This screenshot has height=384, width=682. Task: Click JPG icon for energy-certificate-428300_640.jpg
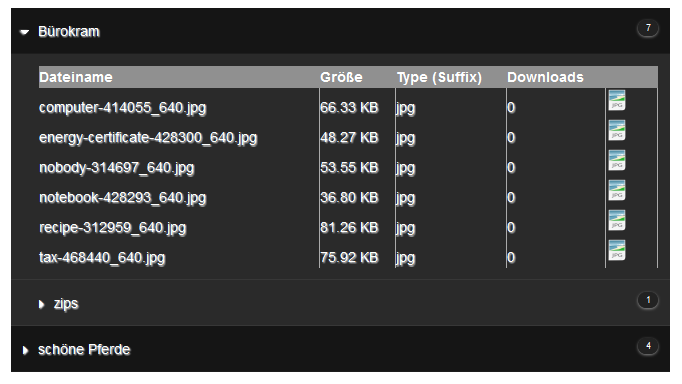[617, 130]
